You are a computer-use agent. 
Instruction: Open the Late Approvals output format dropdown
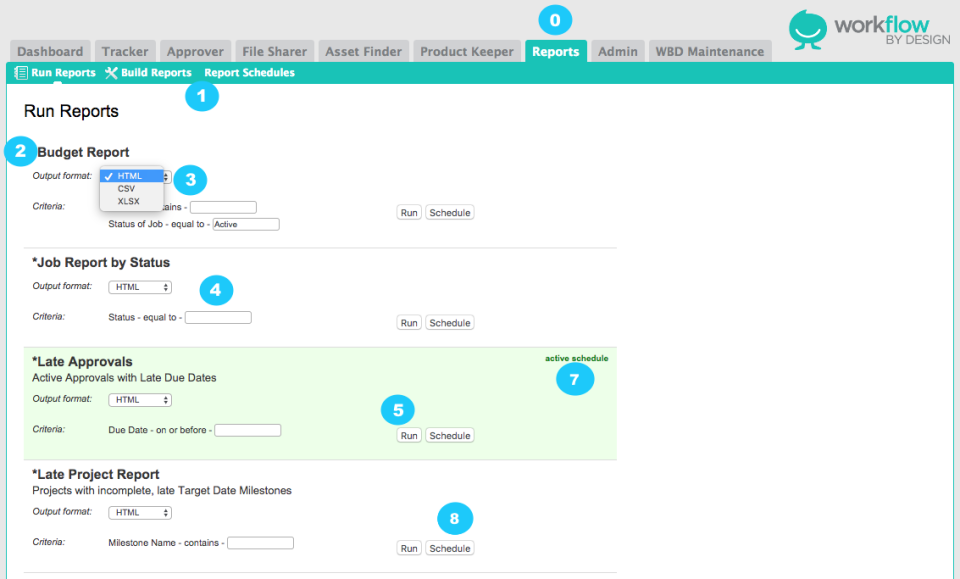click(x=139, y=399)
